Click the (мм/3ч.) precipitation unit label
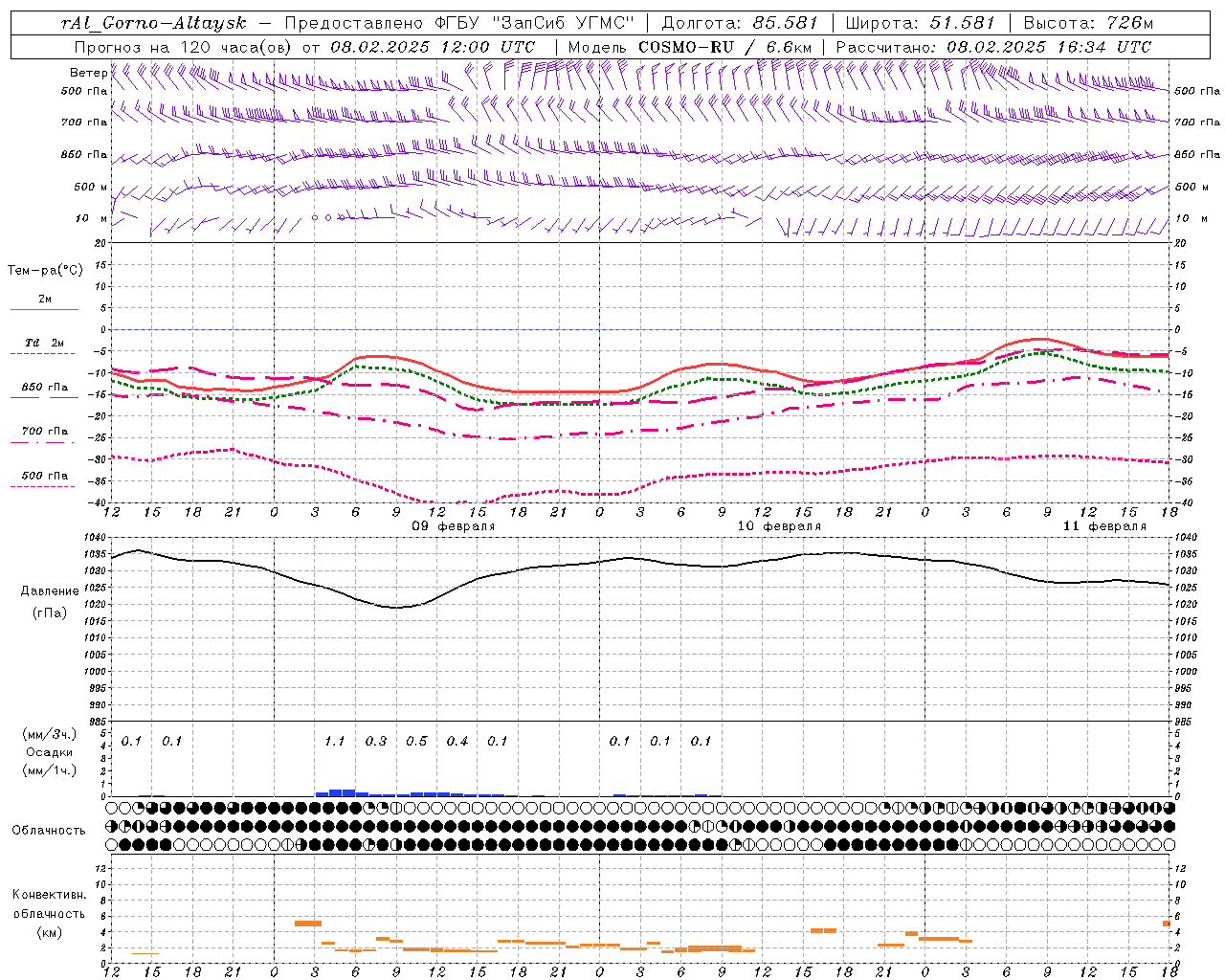The image size is (1225, 980). click(49, 734)
